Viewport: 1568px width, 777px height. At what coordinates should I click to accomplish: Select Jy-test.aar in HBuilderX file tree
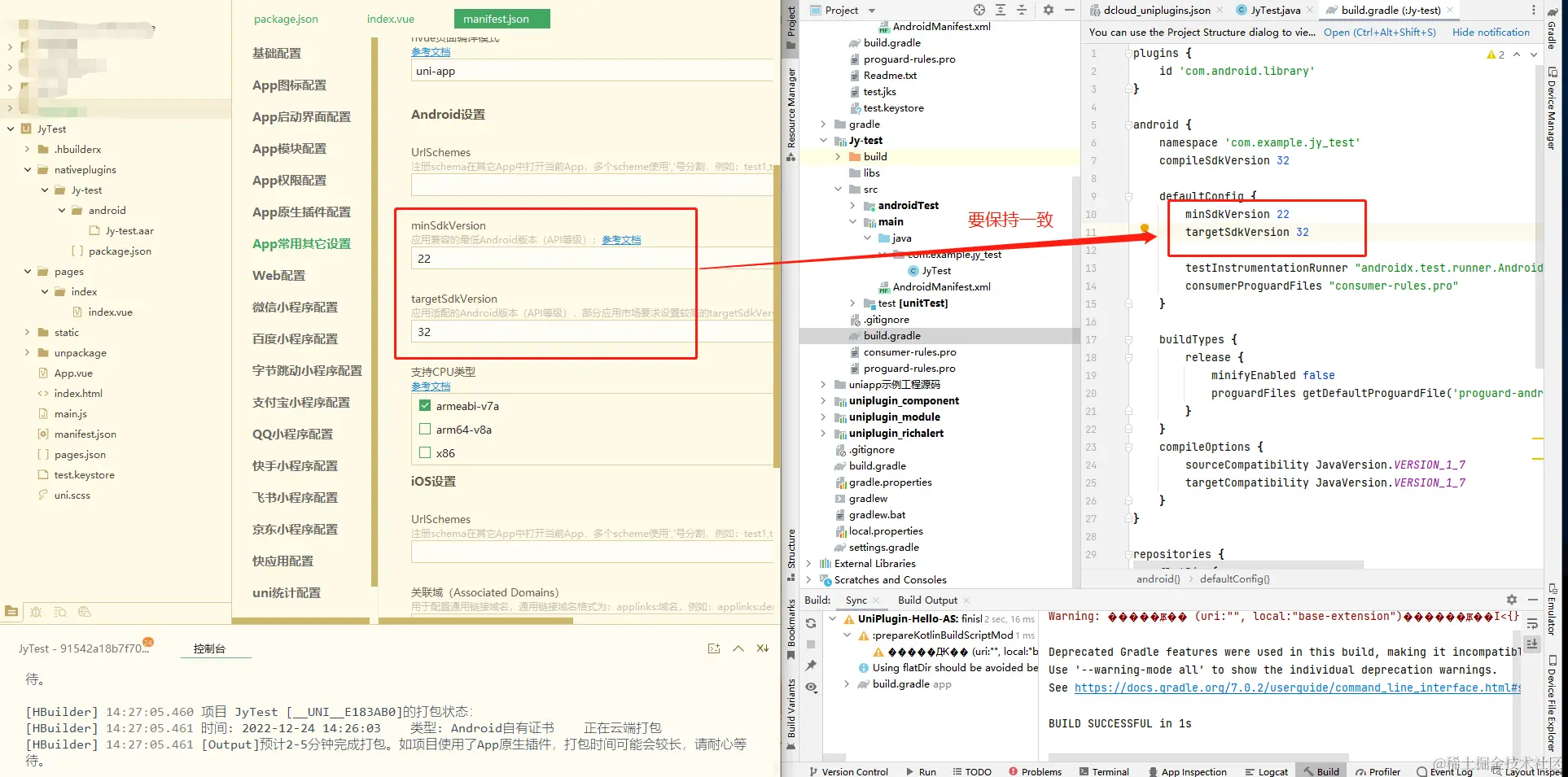tap(129, 231)
